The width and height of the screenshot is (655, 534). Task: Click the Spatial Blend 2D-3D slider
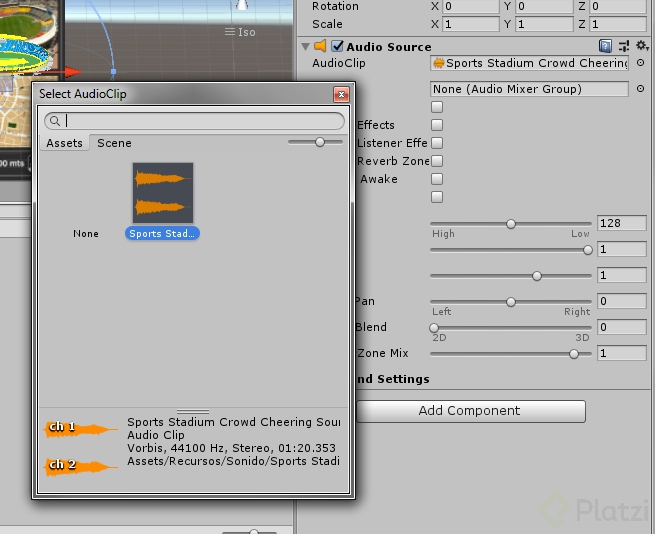click(510, 328)
